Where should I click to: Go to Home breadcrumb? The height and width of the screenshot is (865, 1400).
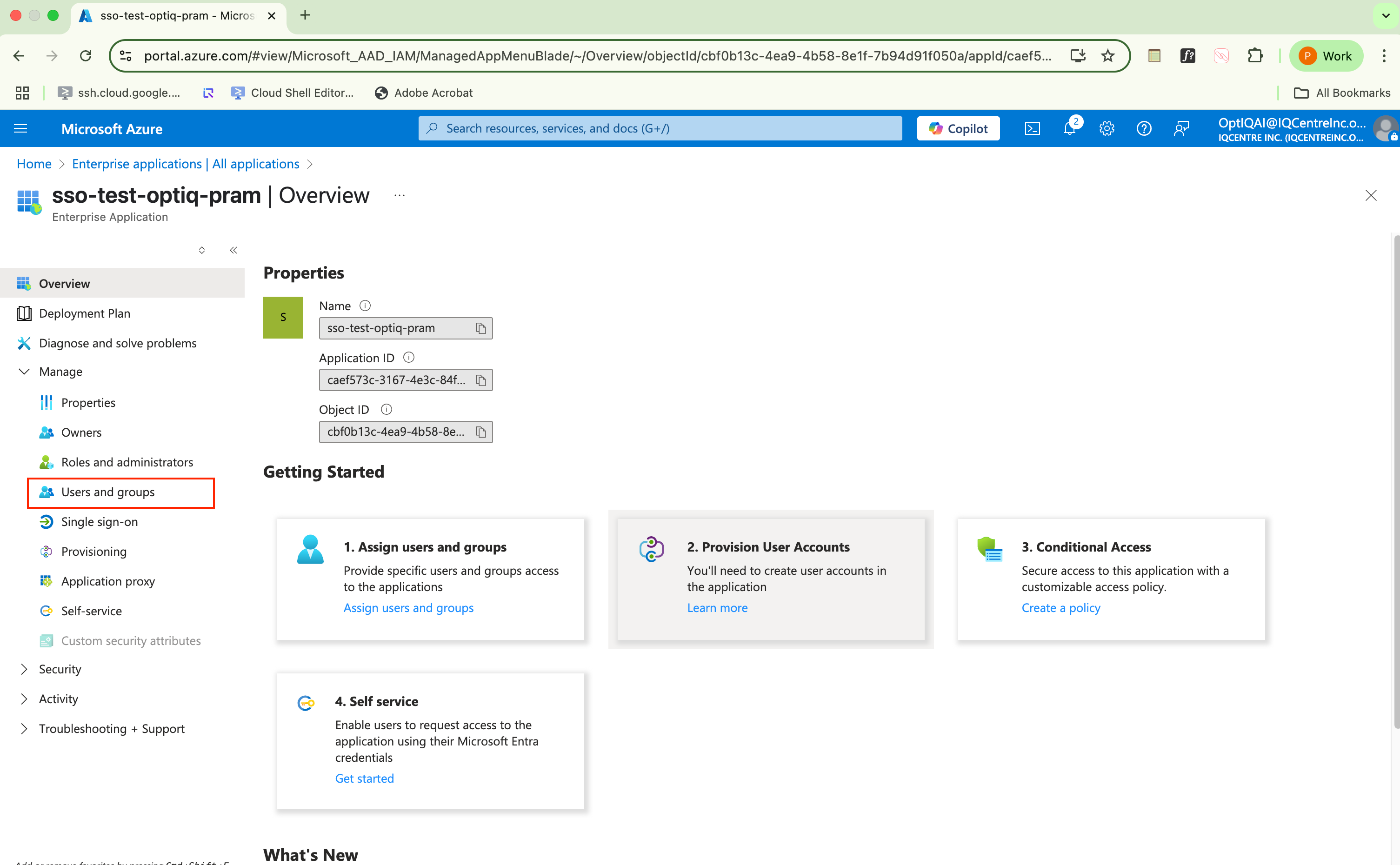tap(34, 164)
